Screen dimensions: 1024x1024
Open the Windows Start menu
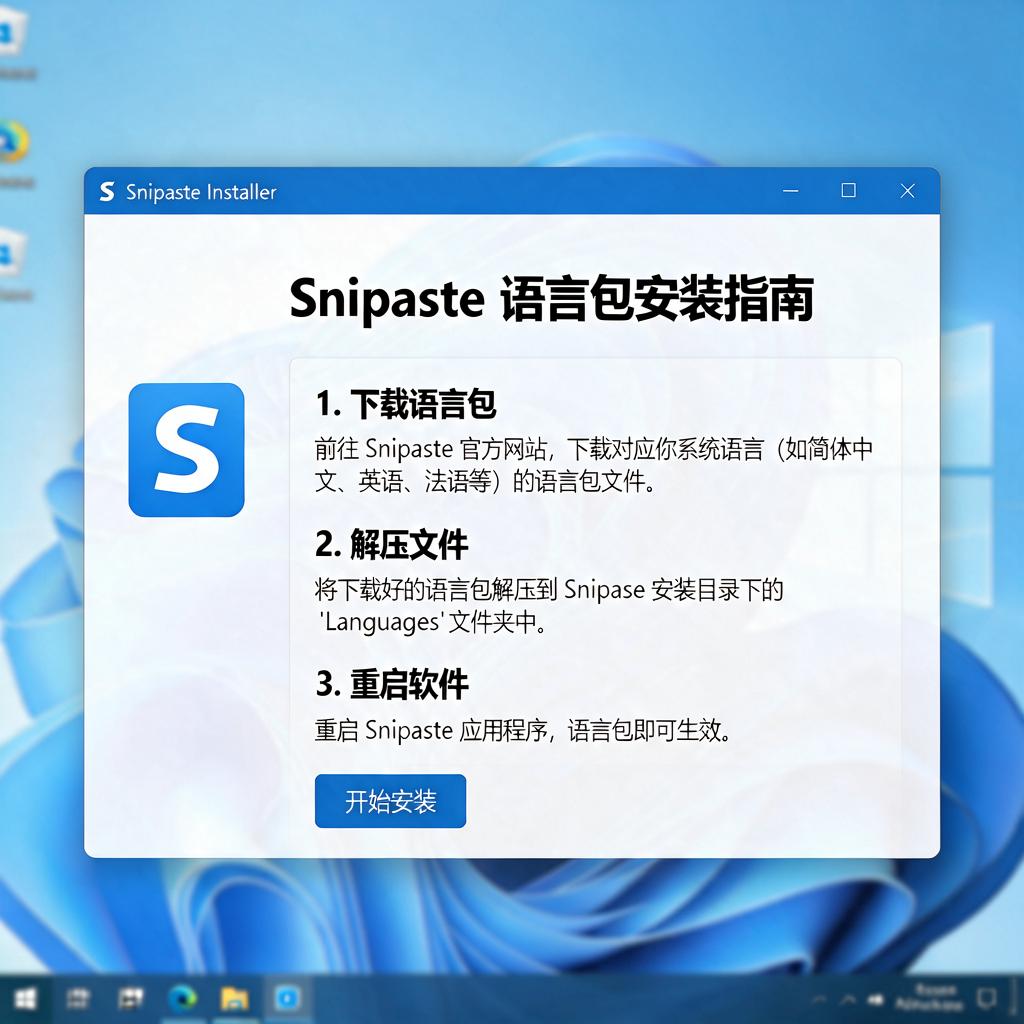[25, 999]
